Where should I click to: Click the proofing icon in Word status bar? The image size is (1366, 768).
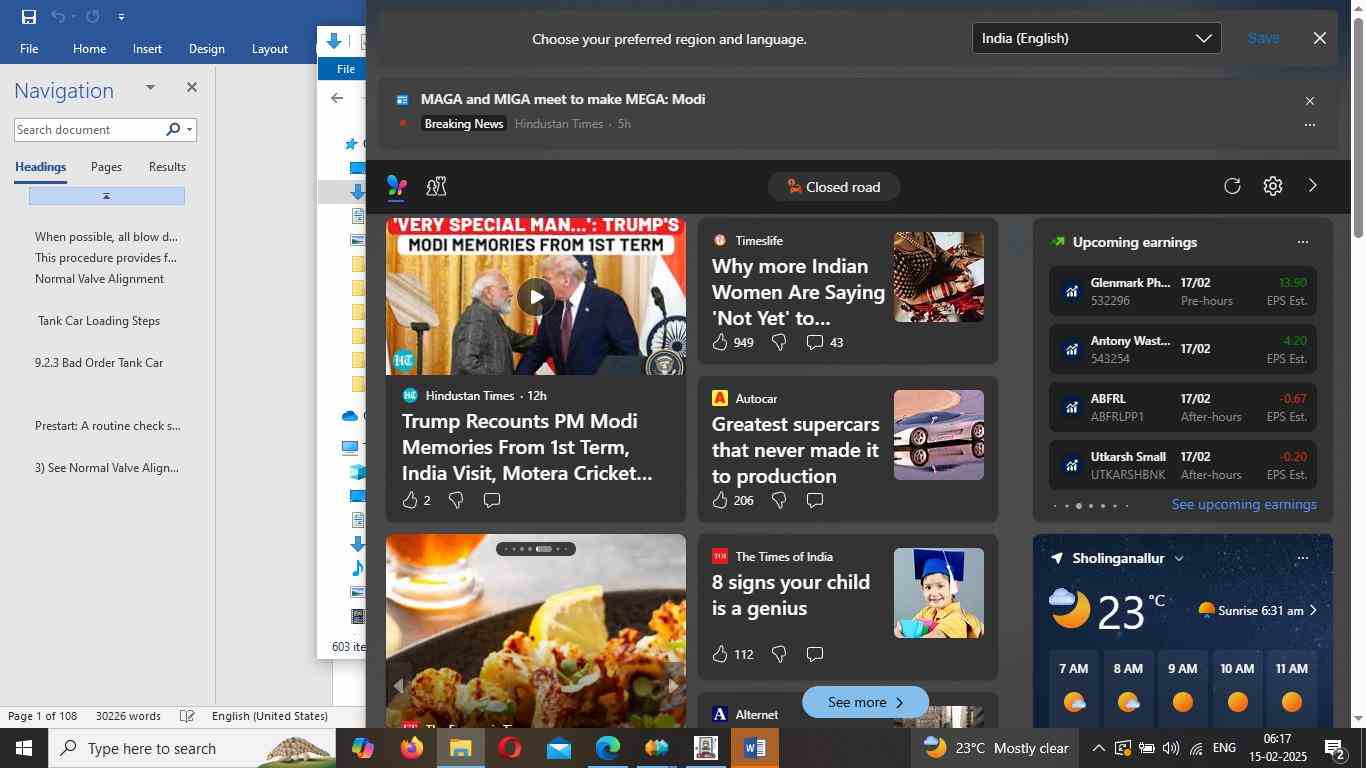click(x=187, y=716)
